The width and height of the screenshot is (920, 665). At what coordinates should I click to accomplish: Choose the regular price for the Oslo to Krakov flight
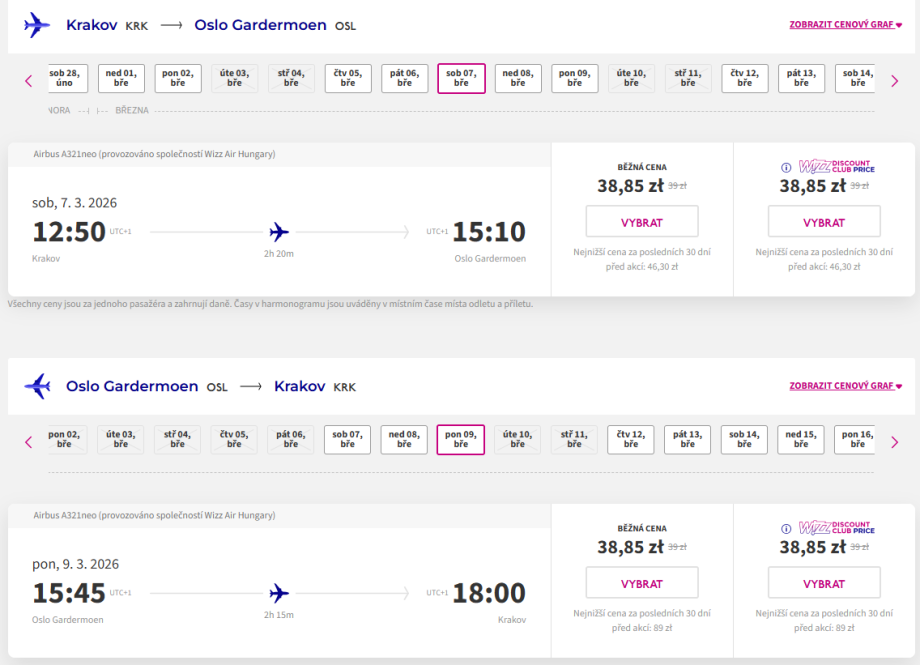click(x=641, y=583)
